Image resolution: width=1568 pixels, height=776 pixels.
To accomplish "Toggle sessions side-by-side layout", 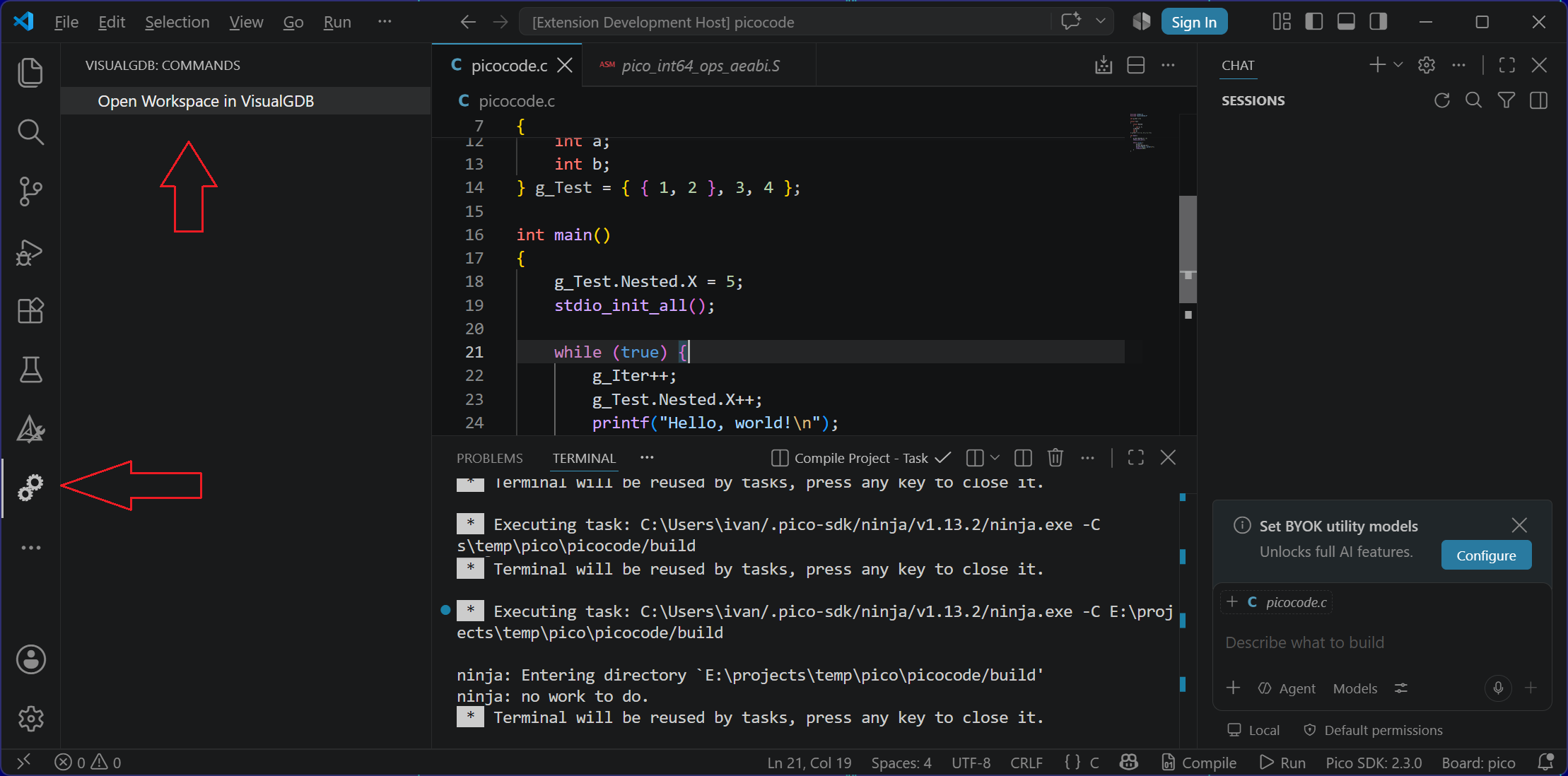I will pyautogui.click(x=1538, y=100).
